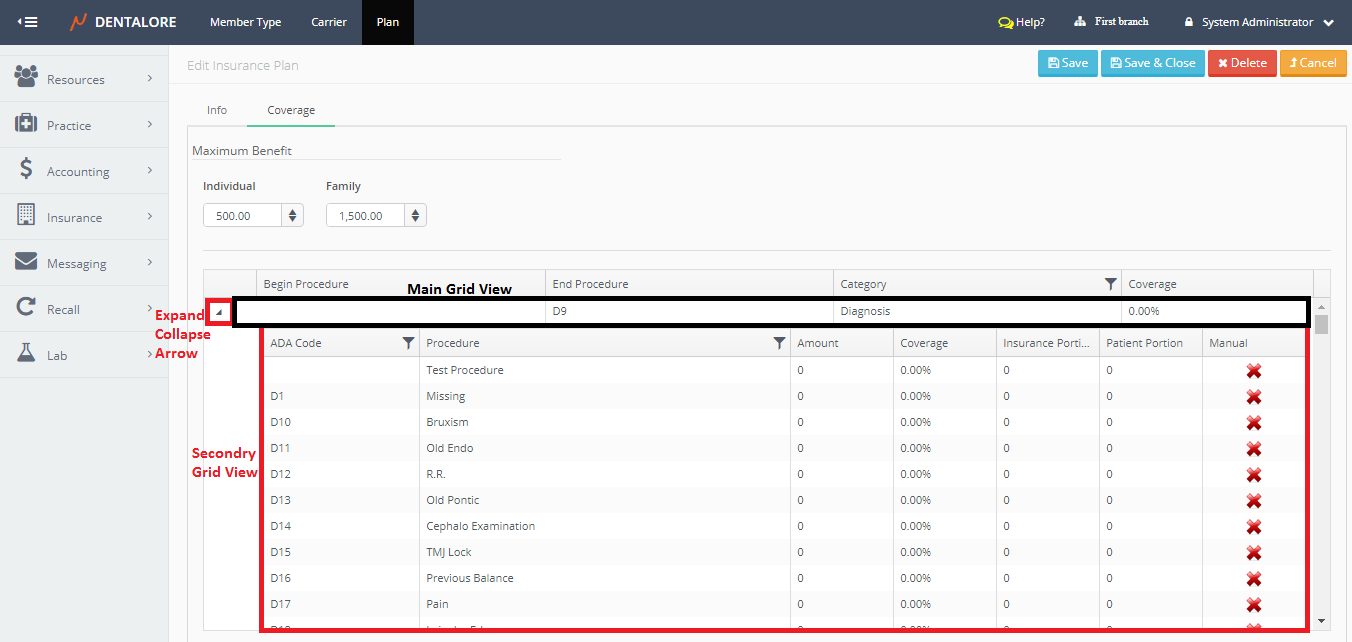Click the filter icon on Category column

click(x=1110, y=285)
